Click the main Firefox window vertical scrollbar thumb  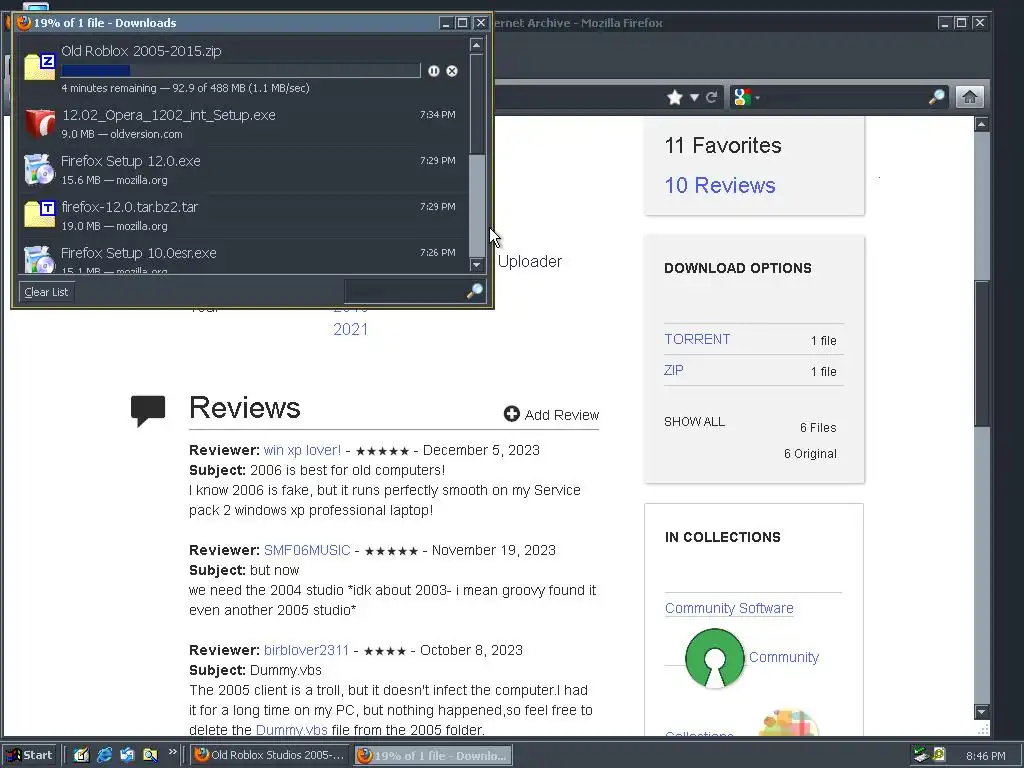point(982,353)
